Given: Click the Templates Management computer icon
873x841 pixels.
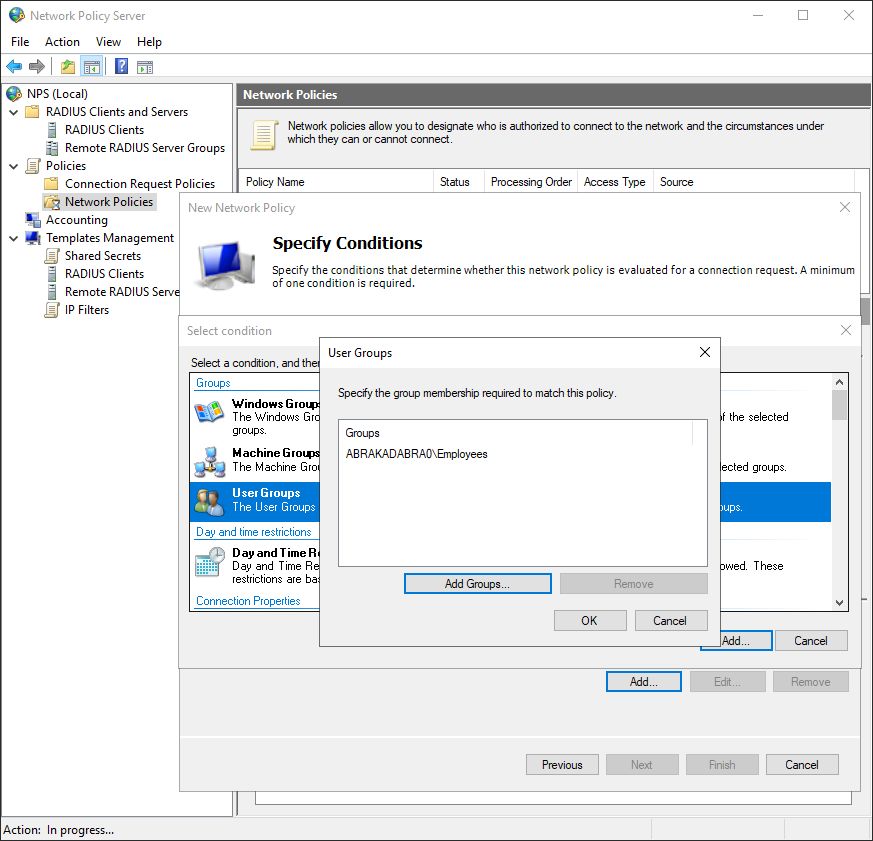Looking at the screenshot, I should tap(33, 238).
